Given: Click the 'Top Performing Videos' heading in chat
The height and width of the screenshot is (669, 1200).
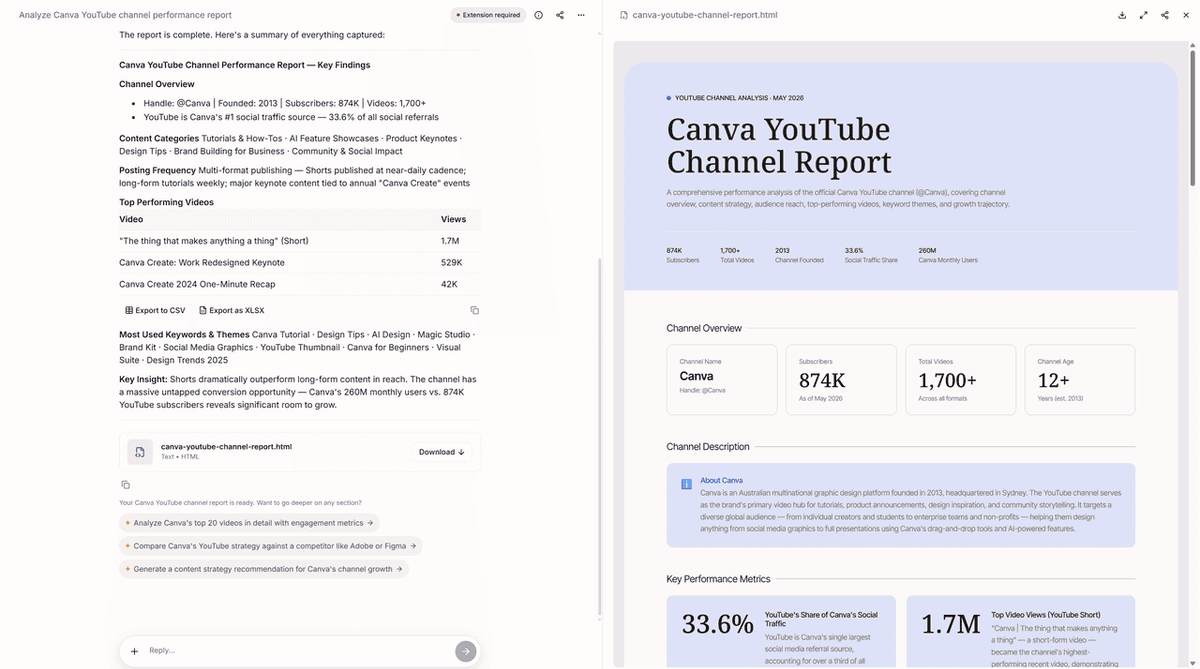Looking at the screenshot, I should coord(166,202).
